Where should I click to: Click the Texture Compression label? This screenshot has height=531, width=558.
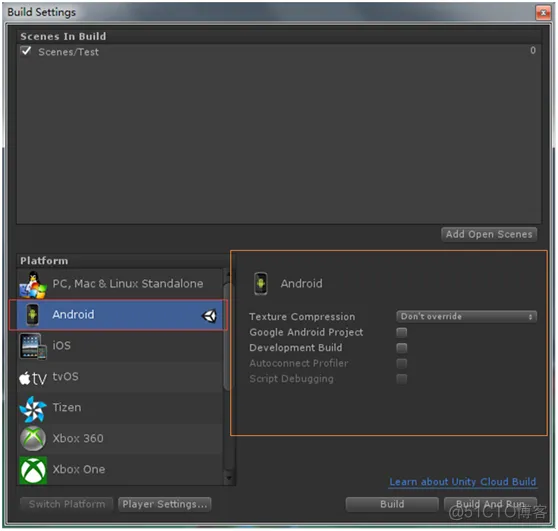click(302, 317)
